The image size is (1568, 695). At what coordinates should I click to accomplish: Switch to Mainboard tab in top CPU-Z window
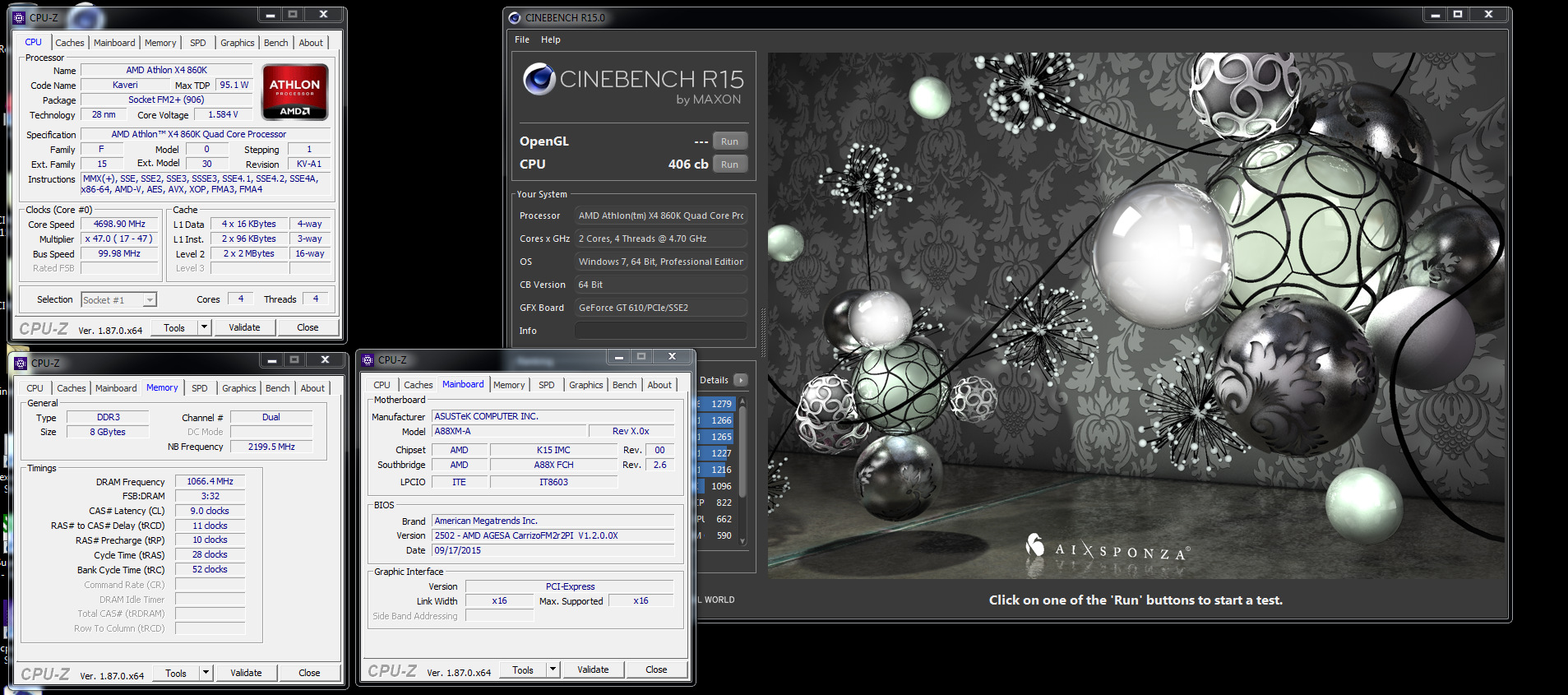(x=114, y=43)
